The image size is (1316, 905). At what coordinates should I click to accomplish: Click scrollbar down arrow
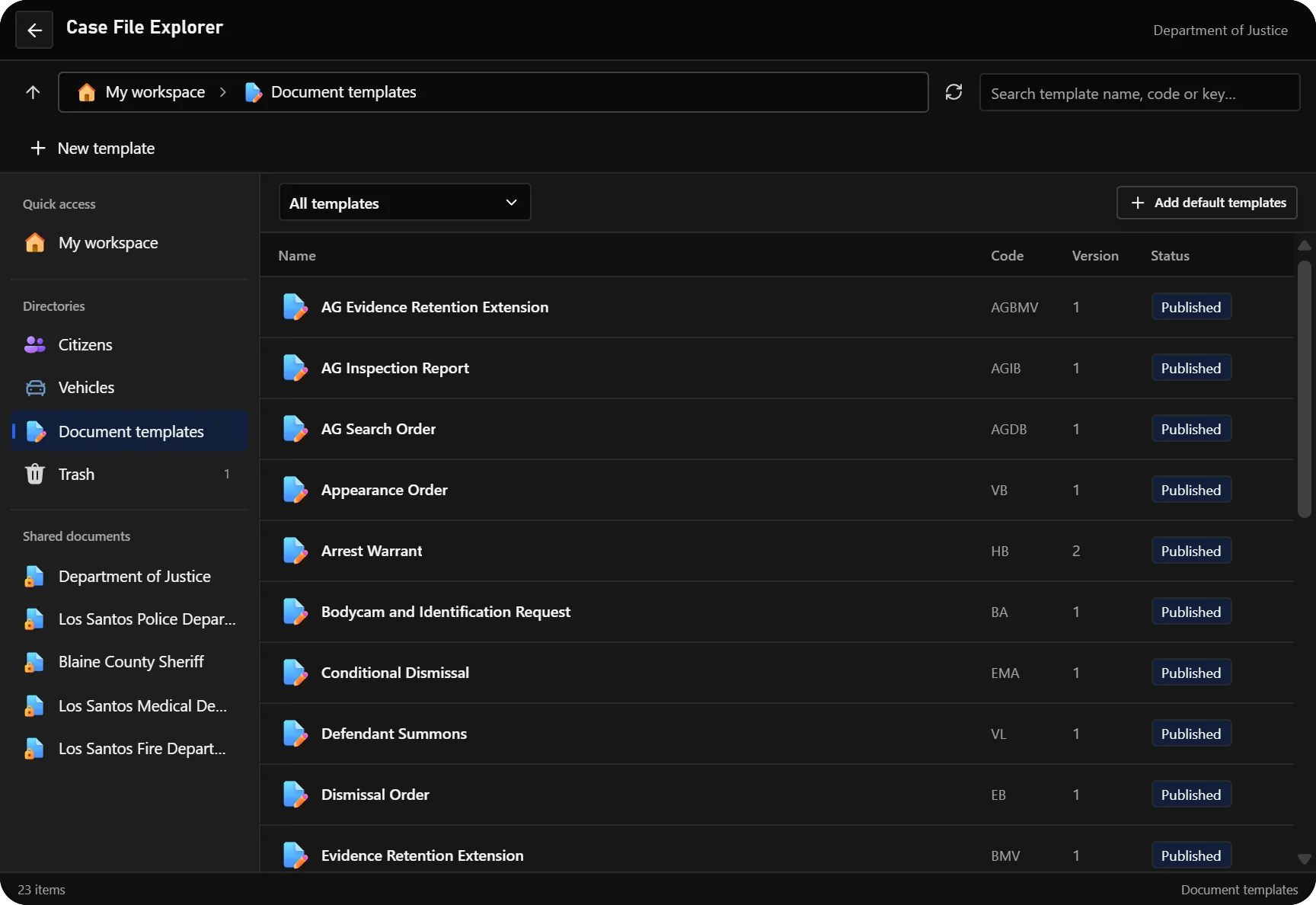1305,859
